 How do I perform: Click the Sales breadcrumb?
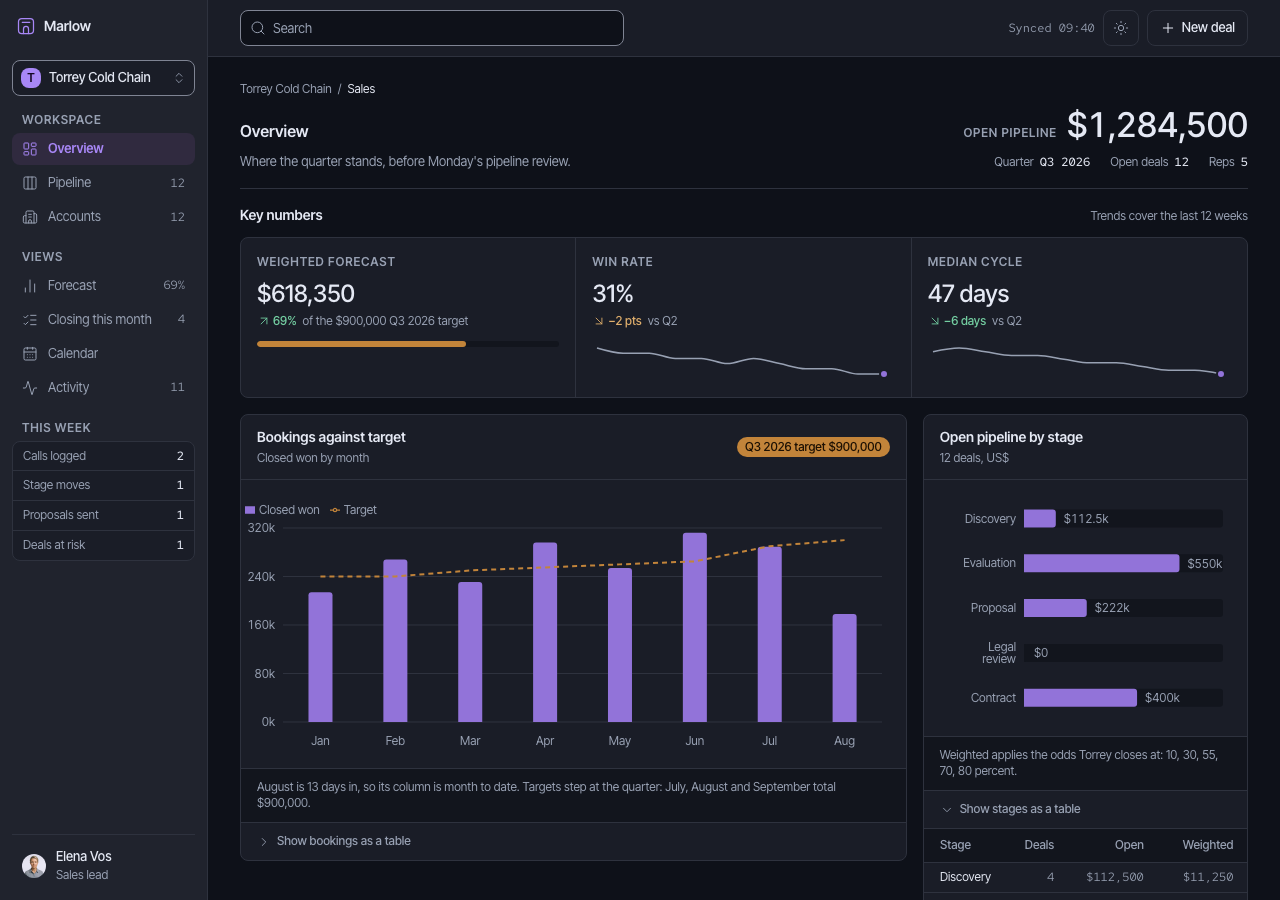[x=361, y=89]
